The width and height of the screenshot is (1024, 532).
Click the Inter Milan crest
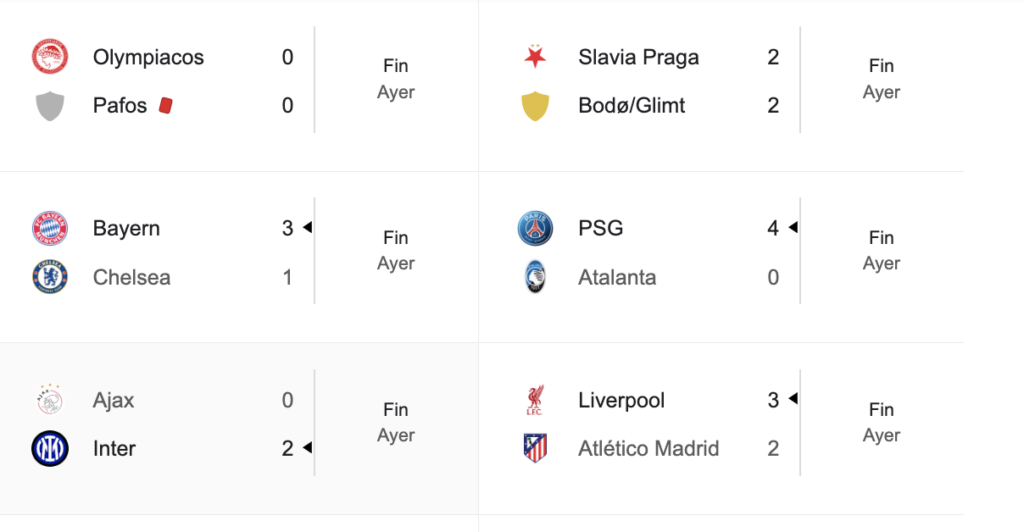[x=49, y=449]
